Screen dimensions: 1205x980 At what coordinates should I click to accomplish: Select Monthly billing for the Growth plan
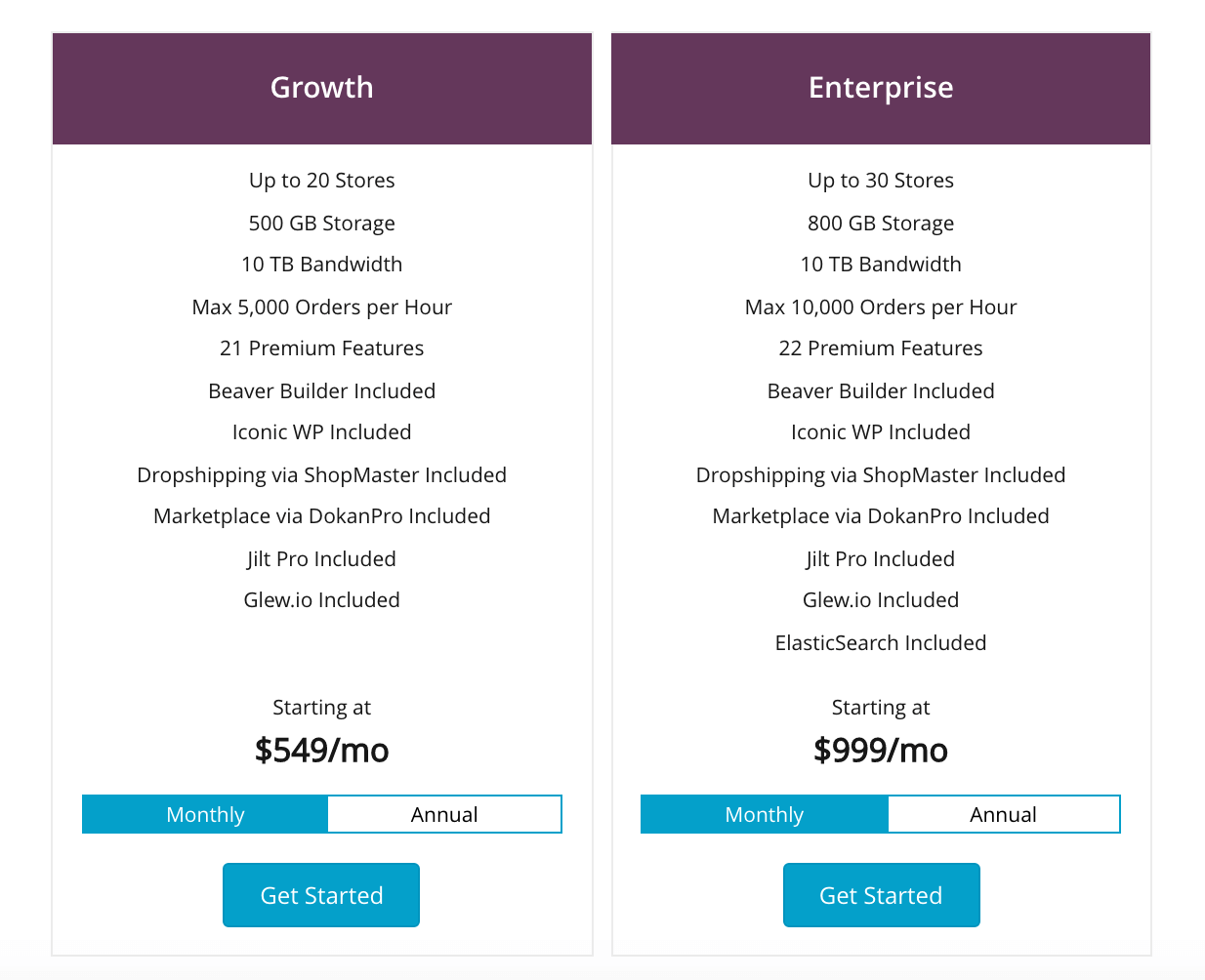point(205,814)
